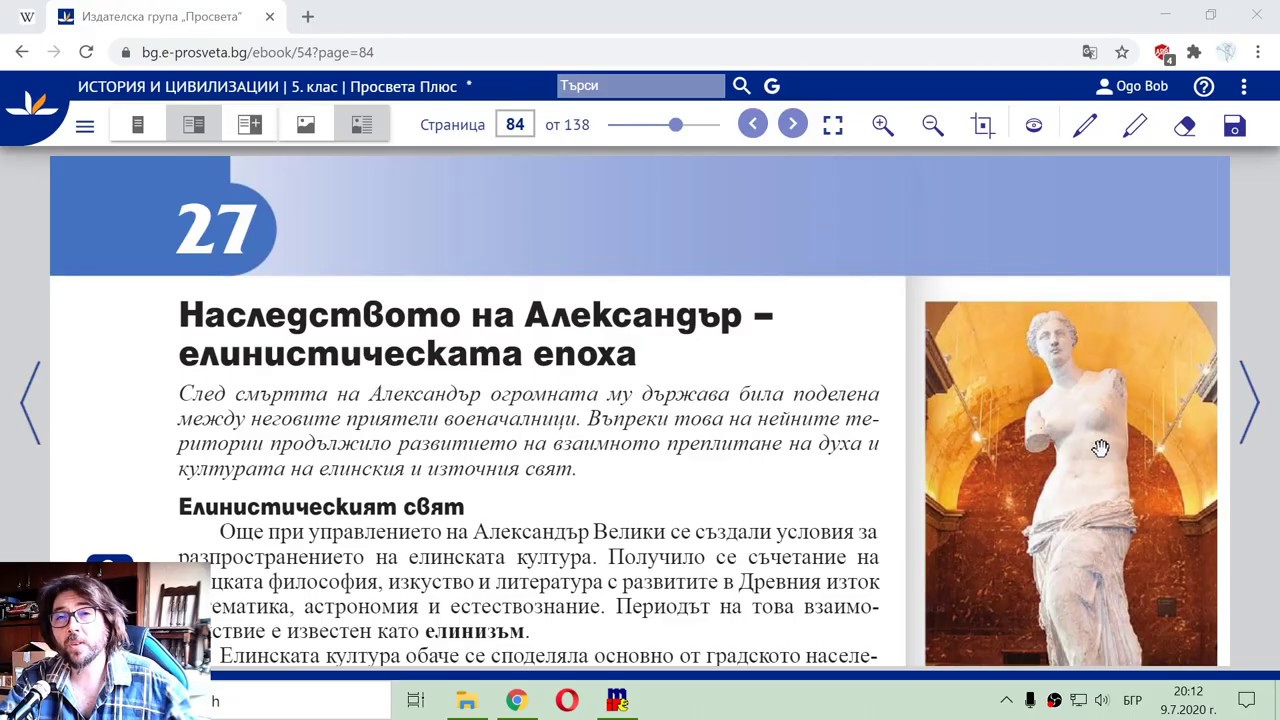Close the Издателска група Просвета tab
The image size is (1280, 720).
pyautogui.click(x=270, y=17)
